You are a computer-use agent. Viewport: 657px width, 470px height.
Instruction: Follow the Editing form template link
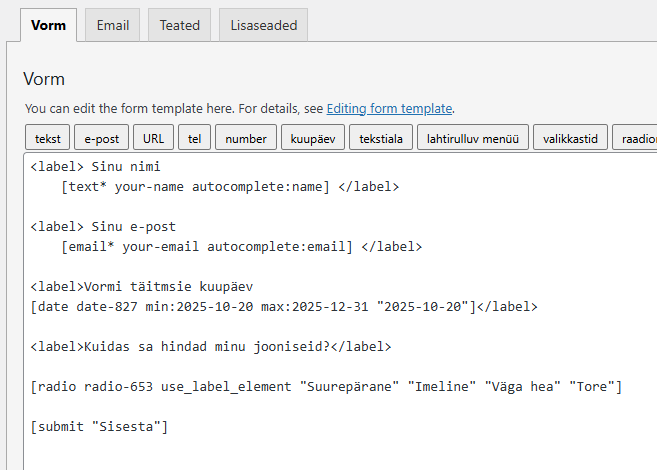[389, 108]
